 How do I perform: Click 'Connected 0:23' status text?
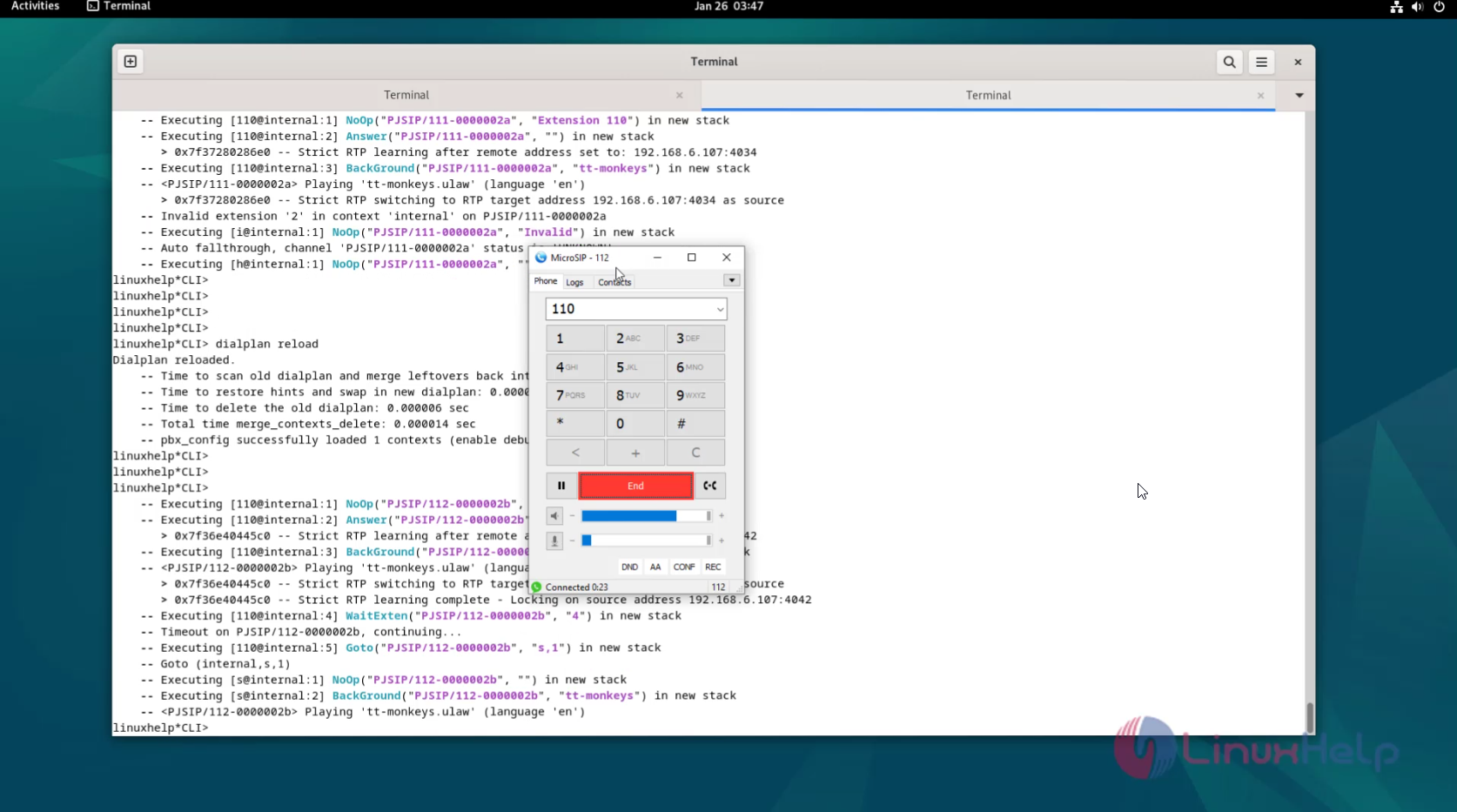576,587
